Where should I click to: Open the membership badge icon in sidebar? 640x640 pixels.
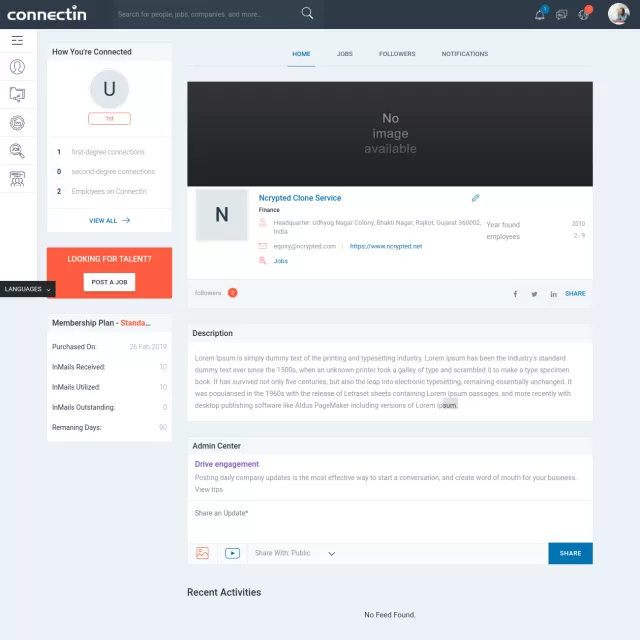click(x=17, y=123)
